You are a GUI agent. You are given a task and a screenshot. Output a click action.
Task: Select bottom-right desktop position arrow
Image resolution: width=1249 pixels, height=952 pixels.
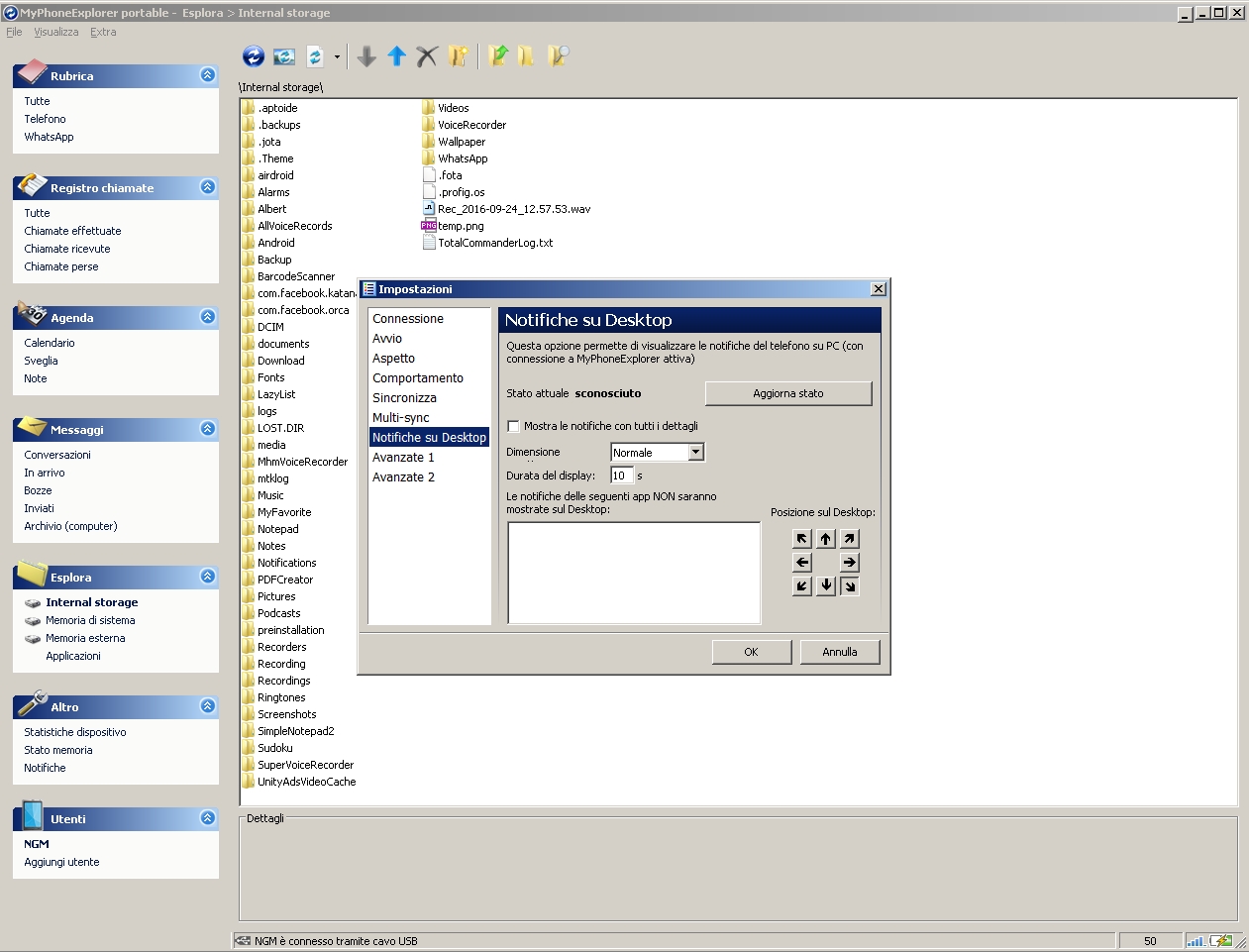(850, 586)
